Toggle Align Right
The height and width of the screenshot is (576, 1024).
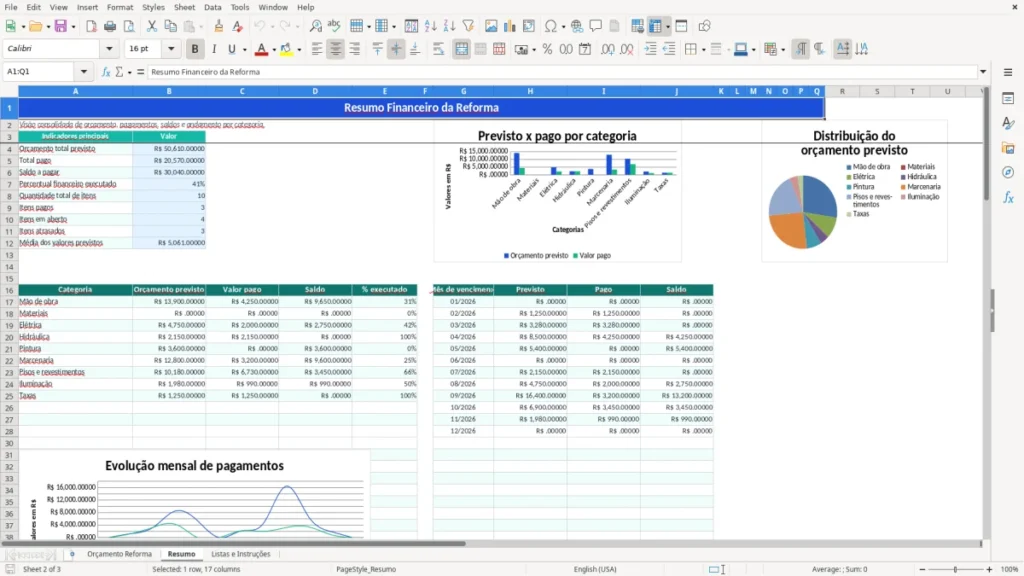(355, 49)
